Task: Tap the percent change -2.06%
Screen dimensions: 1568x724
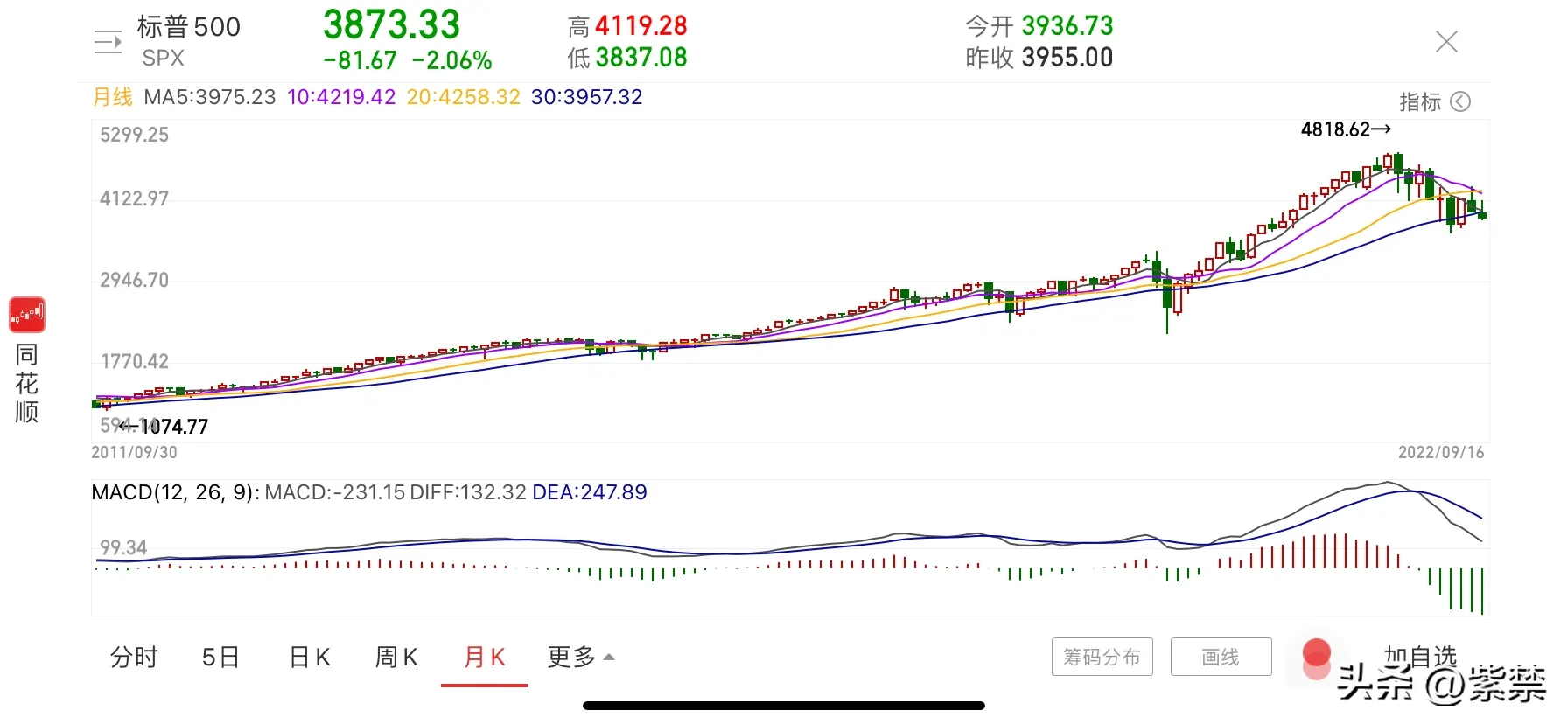Action: (452, 60)
